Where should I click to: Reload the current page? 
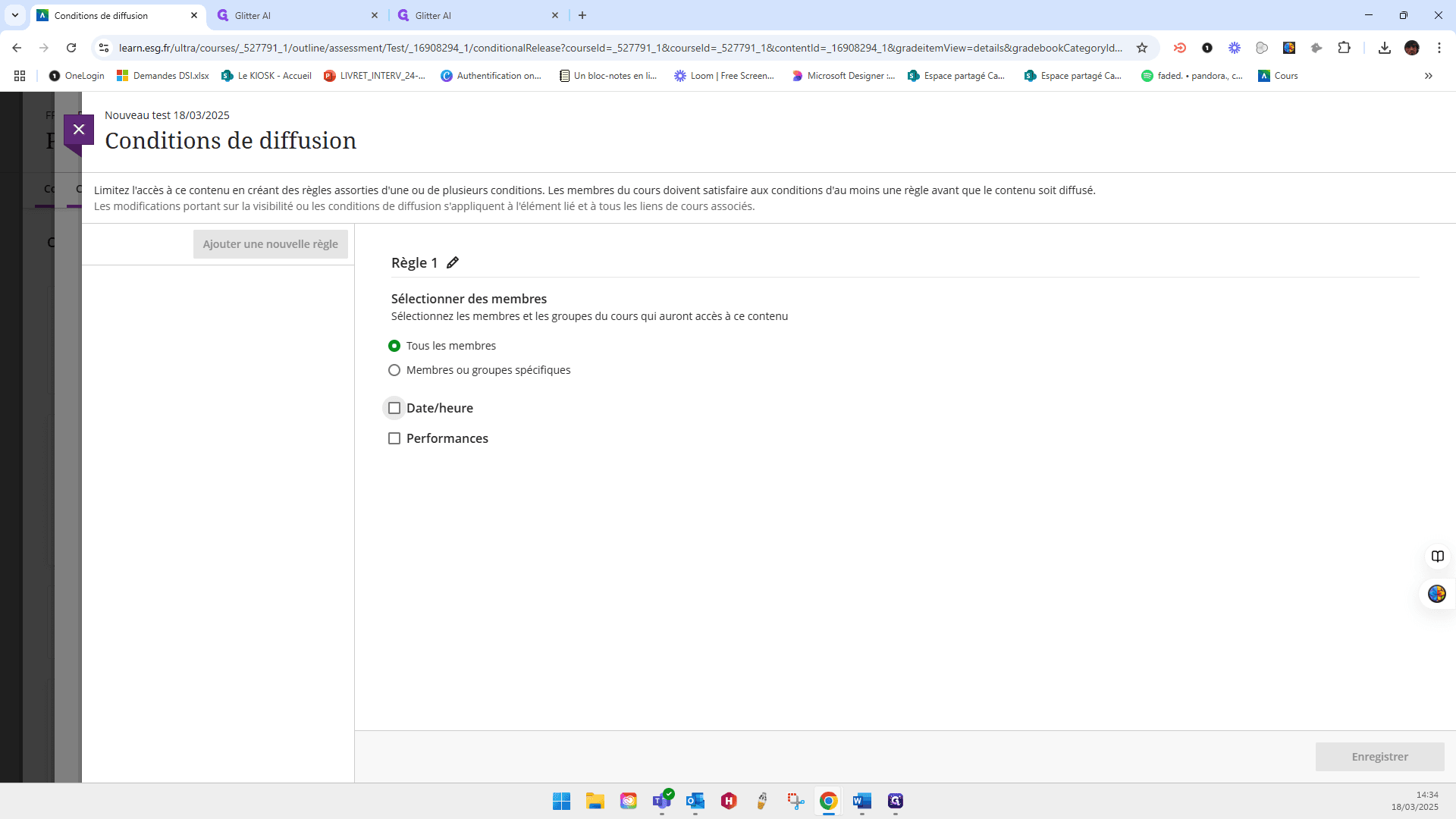71,48
